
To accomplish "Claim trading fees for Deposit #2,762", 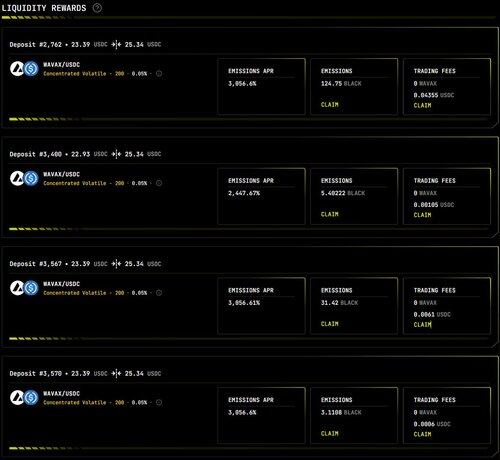I will pos(422,105).
